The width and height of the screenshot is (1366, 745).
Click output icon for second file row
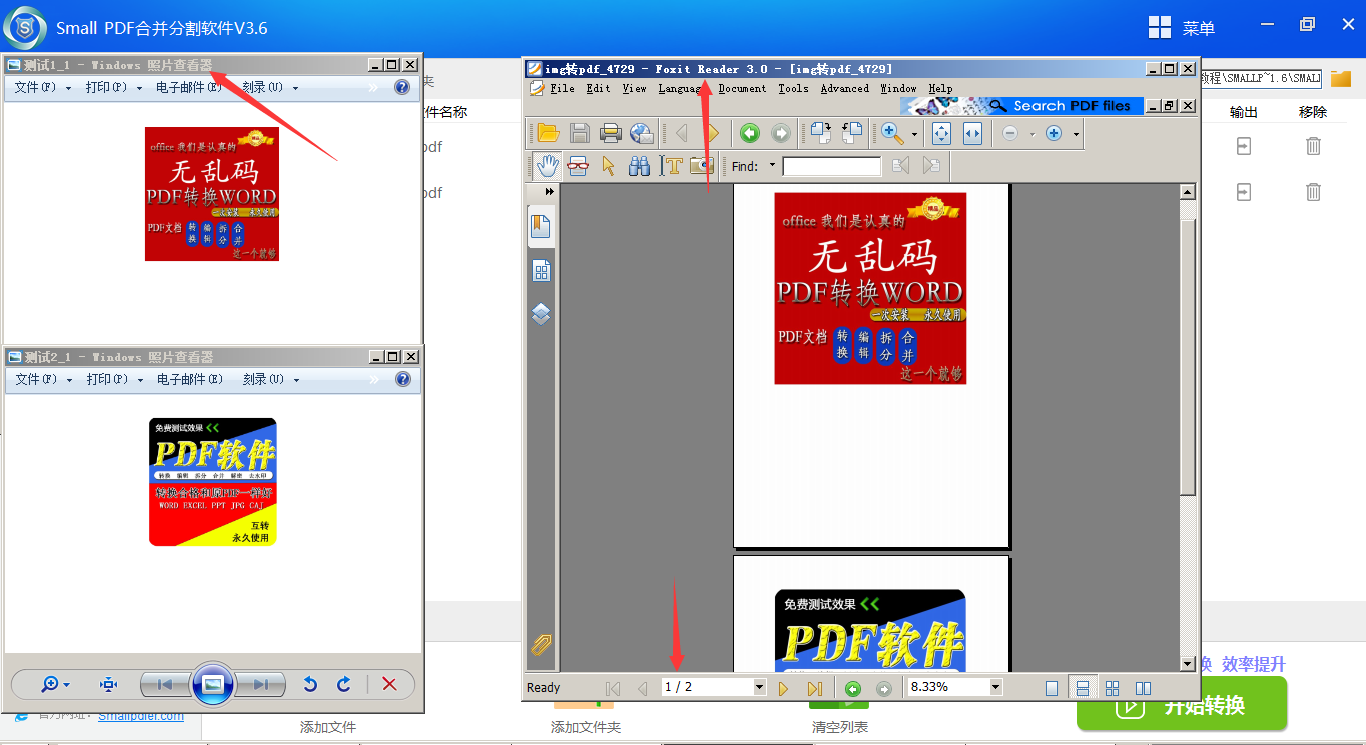(1243, 192)
